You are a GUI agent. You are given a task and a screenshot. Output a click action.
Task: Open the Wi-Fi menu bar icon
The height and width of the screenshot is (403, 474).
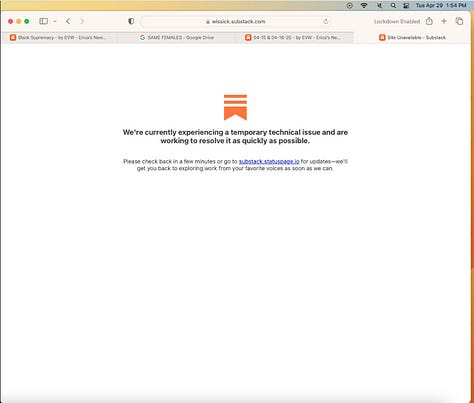364,5
